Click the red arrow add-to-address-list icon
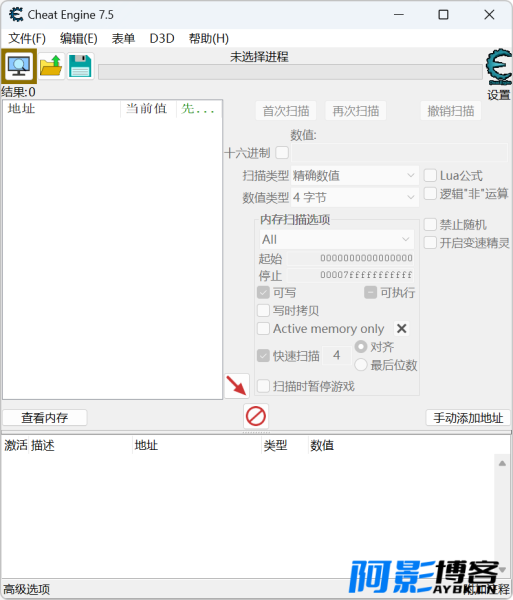This screenshot has height=600, width=513. point(237,385)
